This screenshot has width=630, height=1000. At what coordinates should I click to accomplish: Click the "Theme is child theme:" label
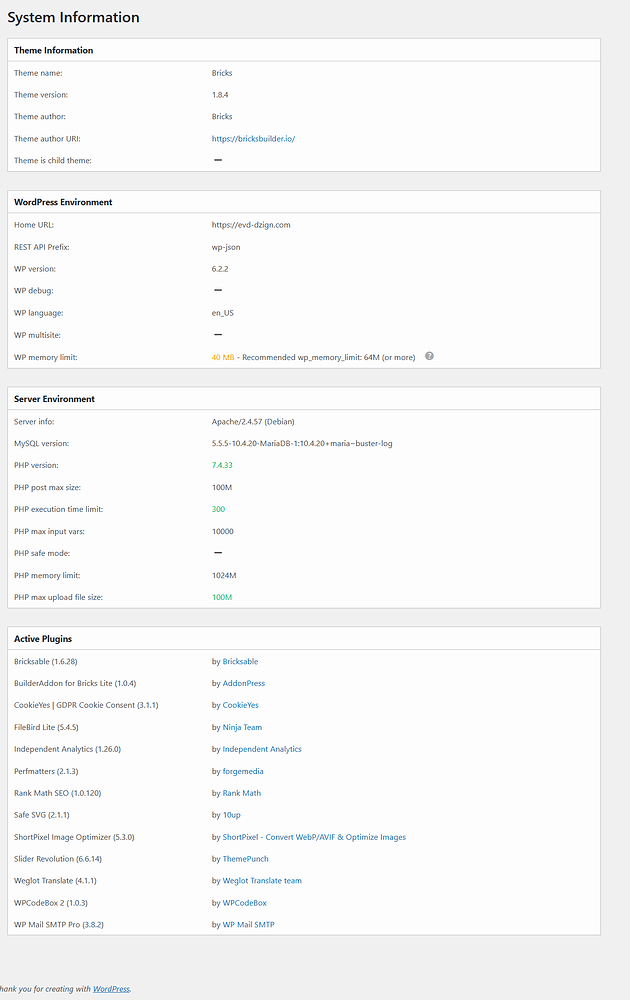click(53, 161)
